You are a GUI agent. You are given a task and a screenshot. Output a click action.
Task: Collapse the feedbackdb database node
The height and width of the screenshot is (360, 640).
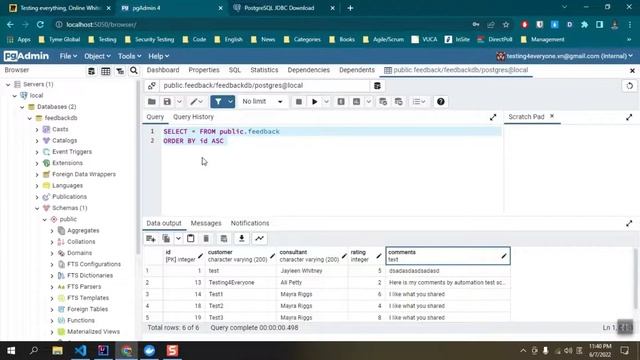(30, 118)
